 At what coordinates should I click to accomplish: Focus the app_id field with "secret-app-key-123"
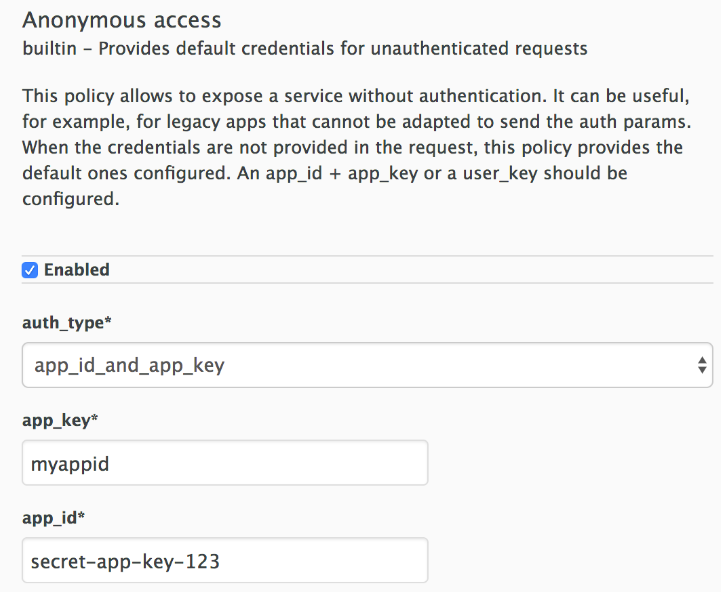coord(224,561)
